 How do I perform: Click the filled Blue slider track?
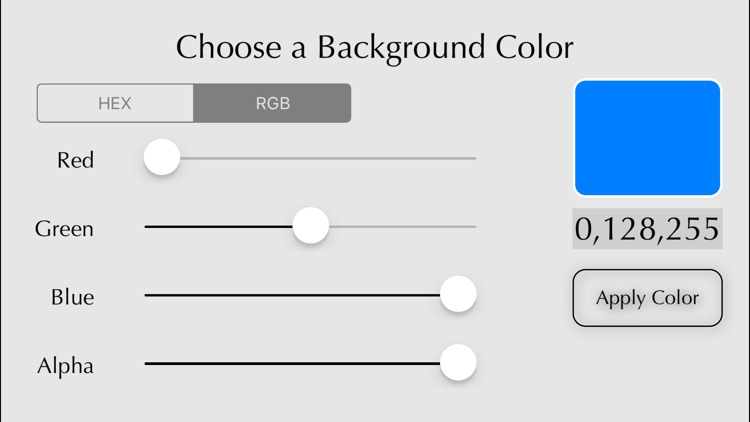[x=292, y=295]
